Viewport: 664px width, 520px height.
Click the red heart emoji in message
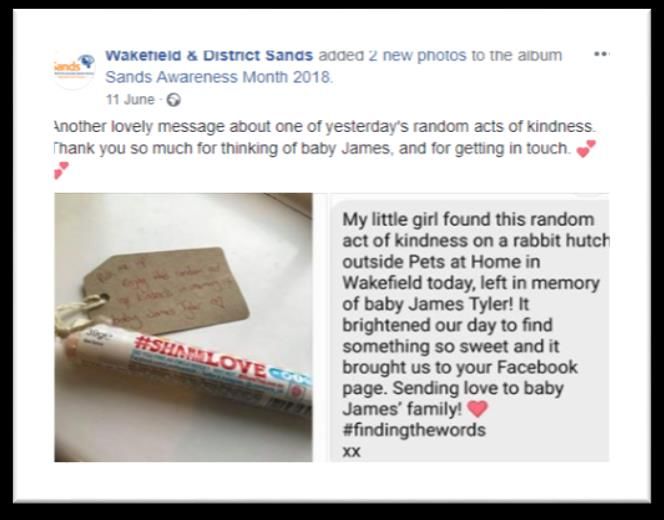(x=477, y=409)
